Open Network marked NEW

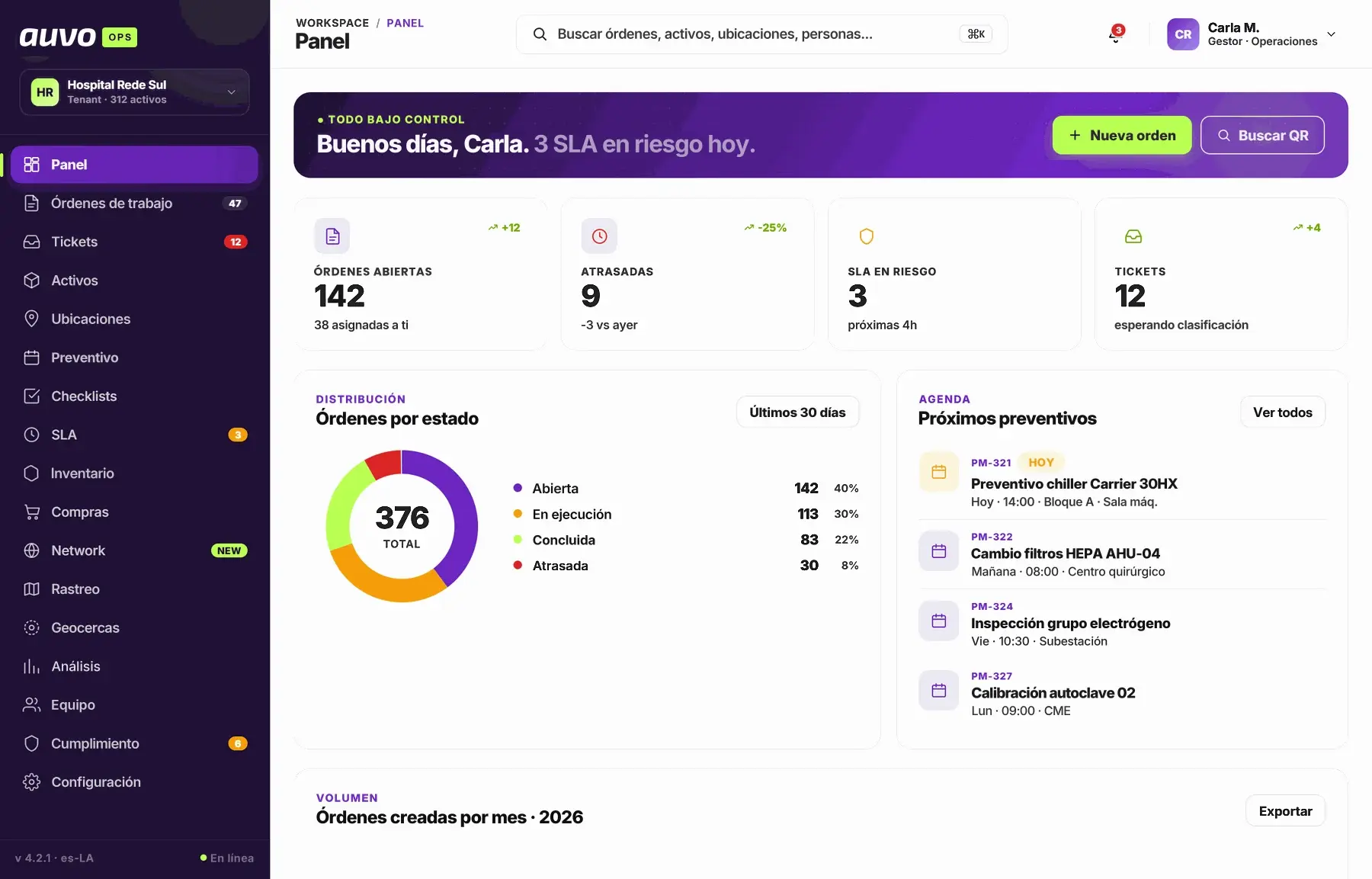pyautogui.click(x=134, y=550)
